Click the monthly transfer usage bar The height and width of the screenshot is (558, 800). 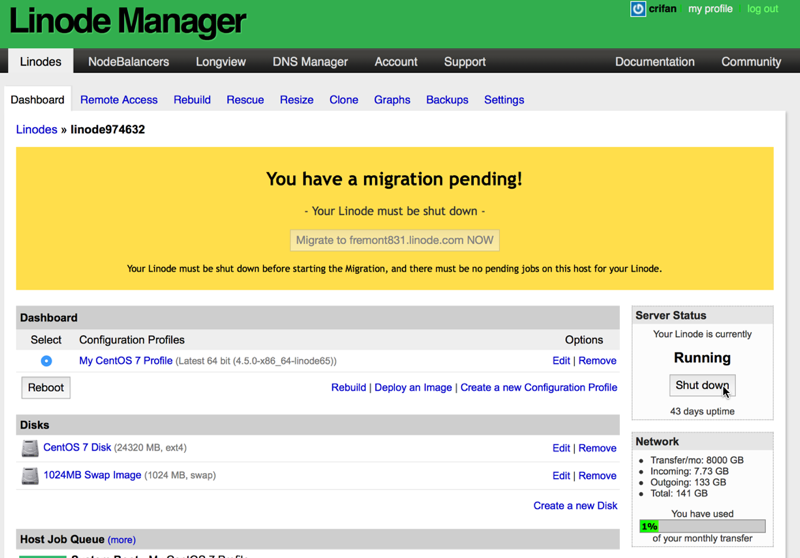[702, 526]
